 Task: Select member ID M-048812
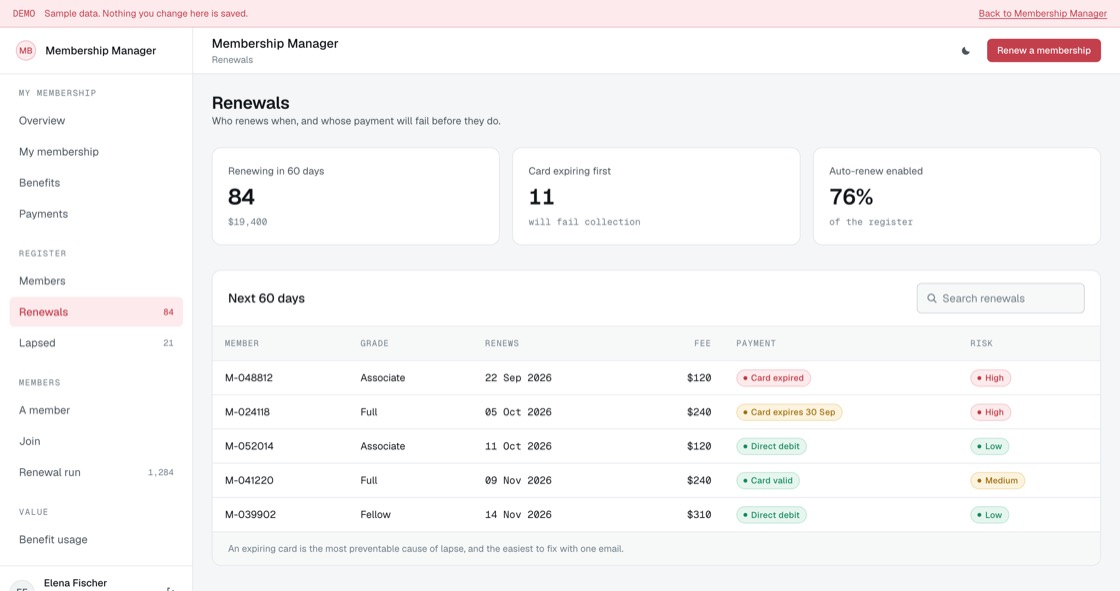pyautogui.click(x=249, y=378)
